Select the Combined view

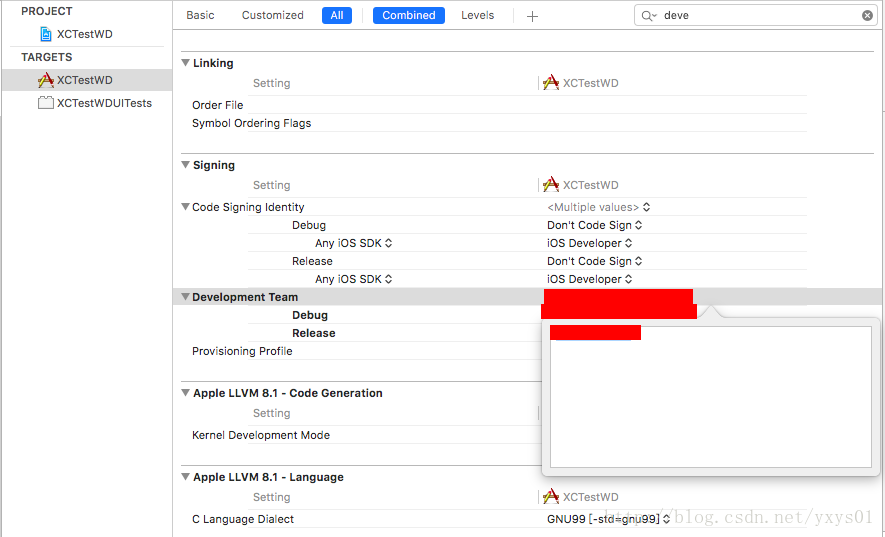click(x=409, y=15)
